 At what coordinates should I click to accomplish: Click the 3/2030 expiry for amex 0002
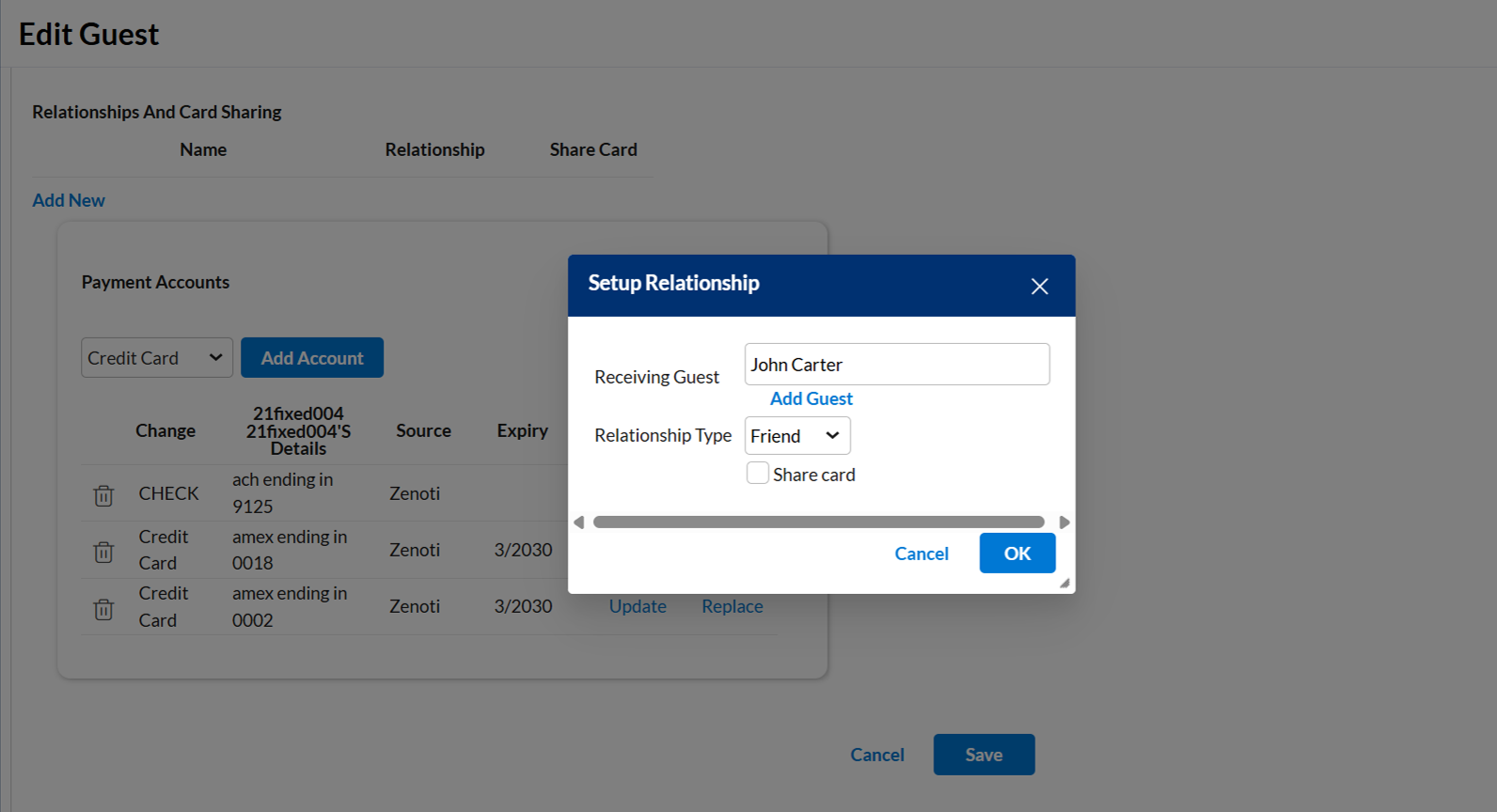[x=524, y=606]
